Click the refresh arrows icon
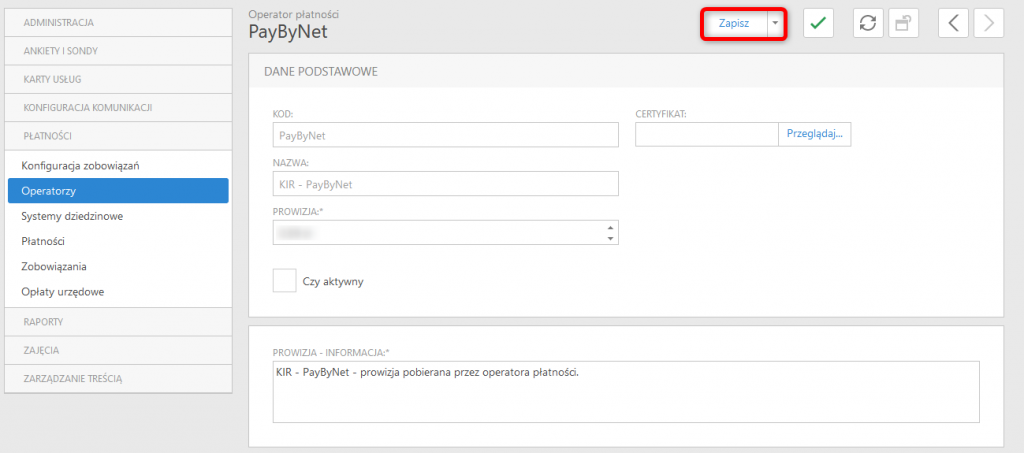The image size is (1024, 453). coord(869,23)
